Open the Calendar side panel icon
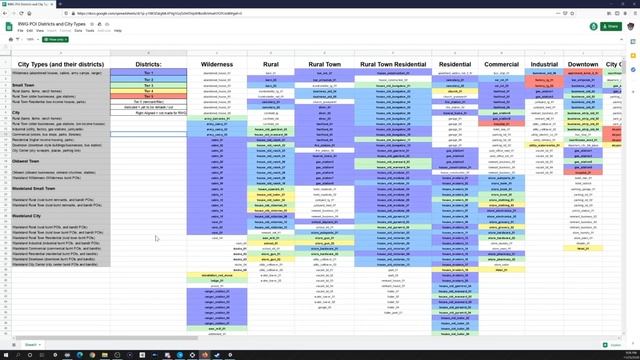This screenshot has width=640, height=360. tap(633, 42)
